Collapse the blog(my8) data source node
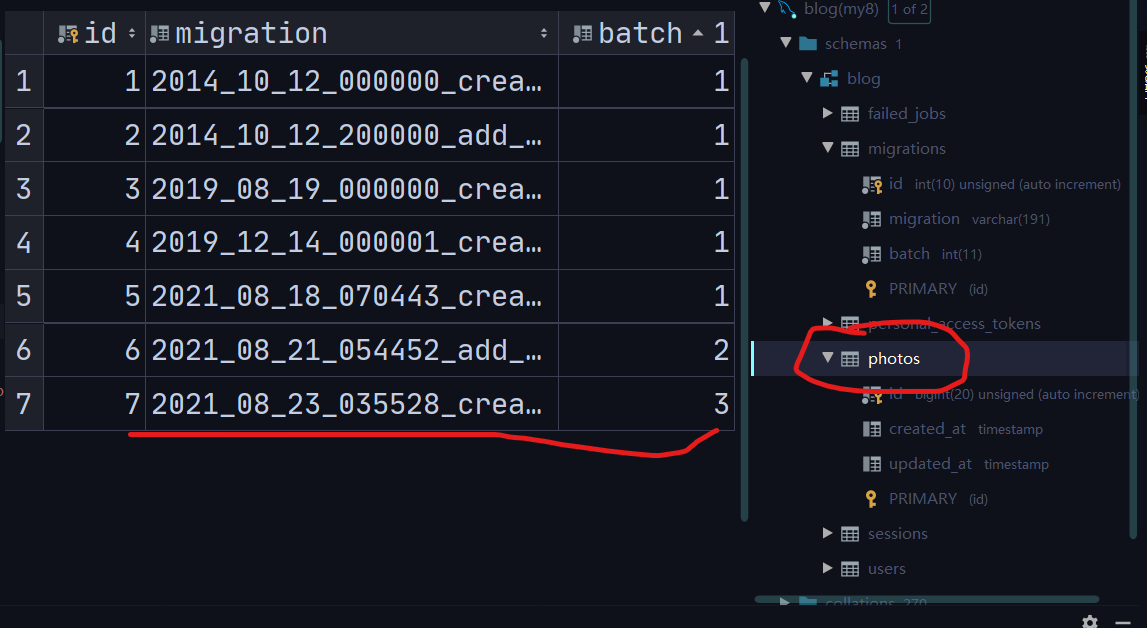1147x628 pixels. point(765,8)
